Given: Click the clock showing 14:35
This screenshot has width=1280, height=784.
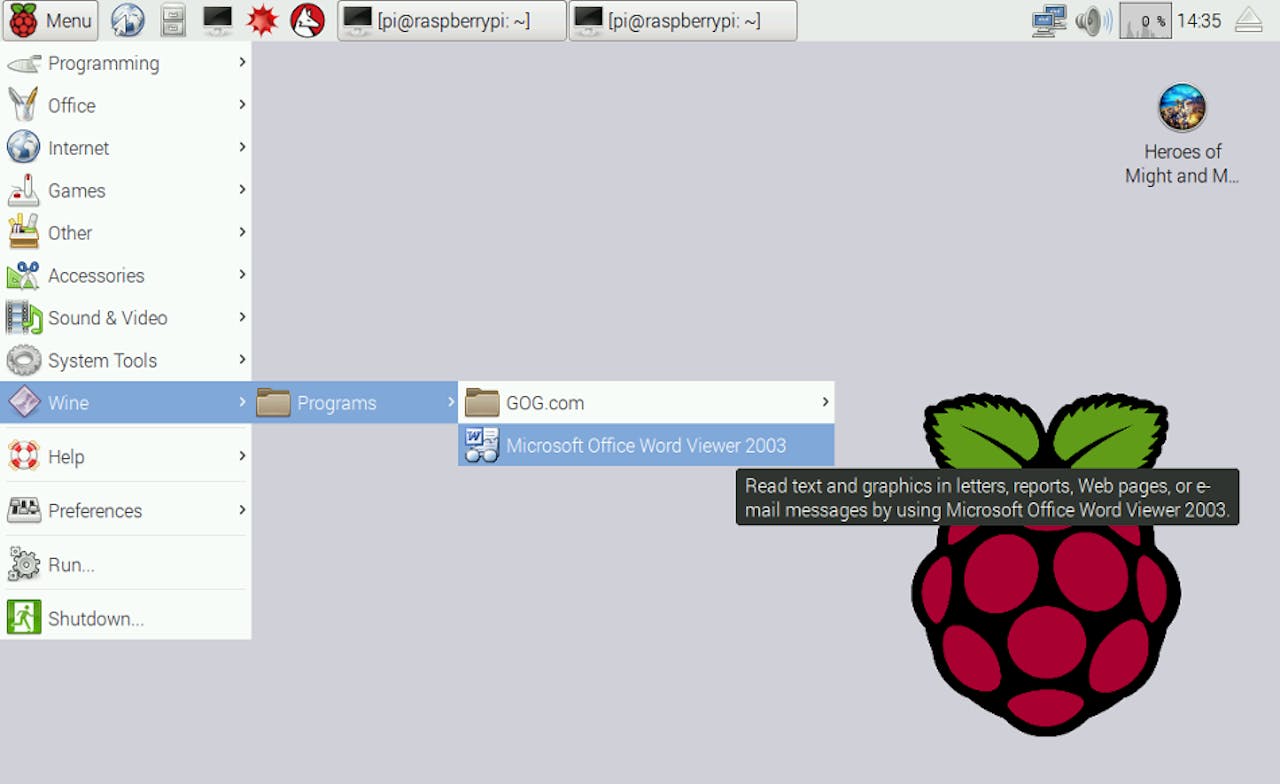Looking at the screenshot, I should [x=1199, y=20].
